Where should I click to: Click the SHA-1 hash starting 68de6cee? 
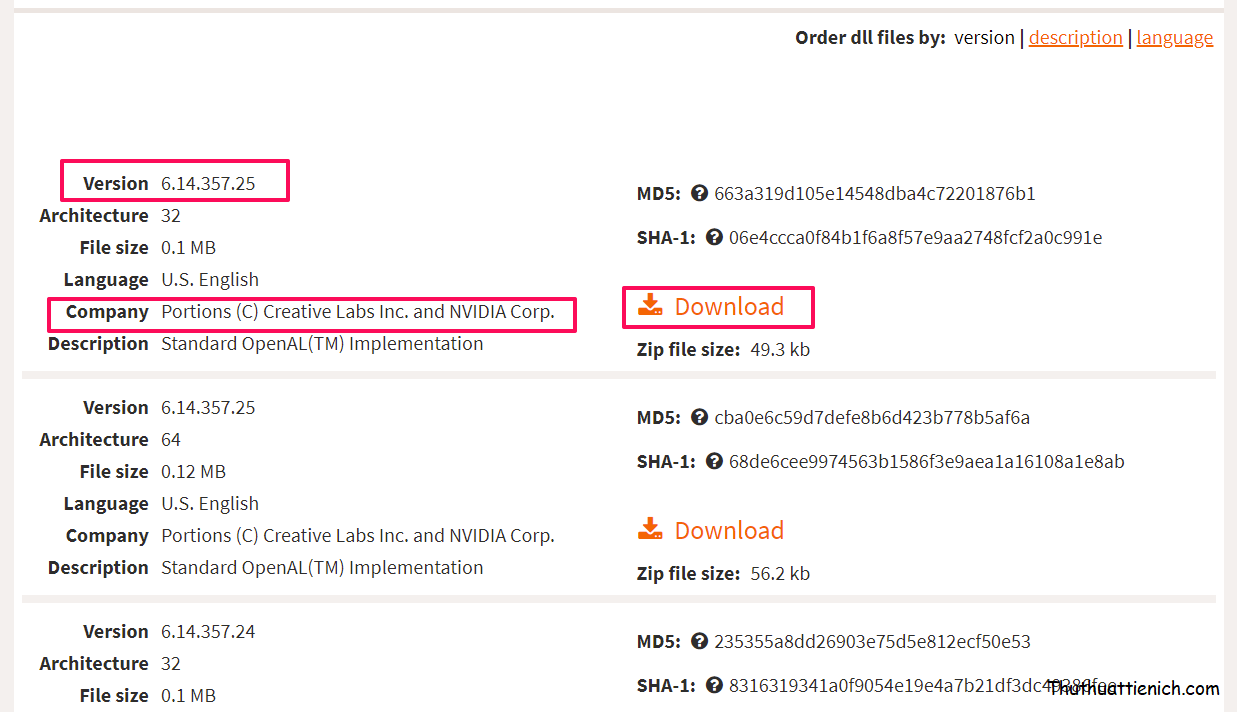click(x=926, y=462)
